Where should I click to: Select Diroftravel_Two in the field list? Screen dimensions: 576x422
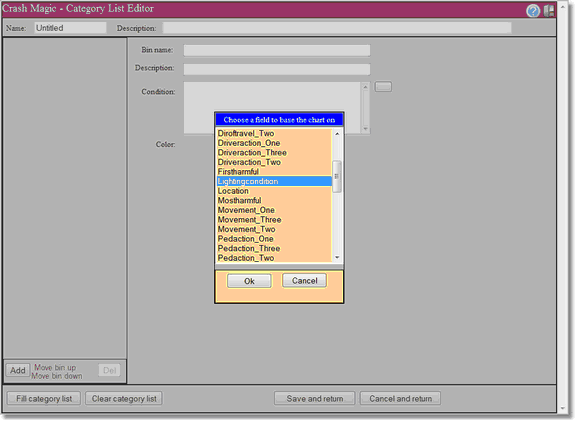click(274, 133)
